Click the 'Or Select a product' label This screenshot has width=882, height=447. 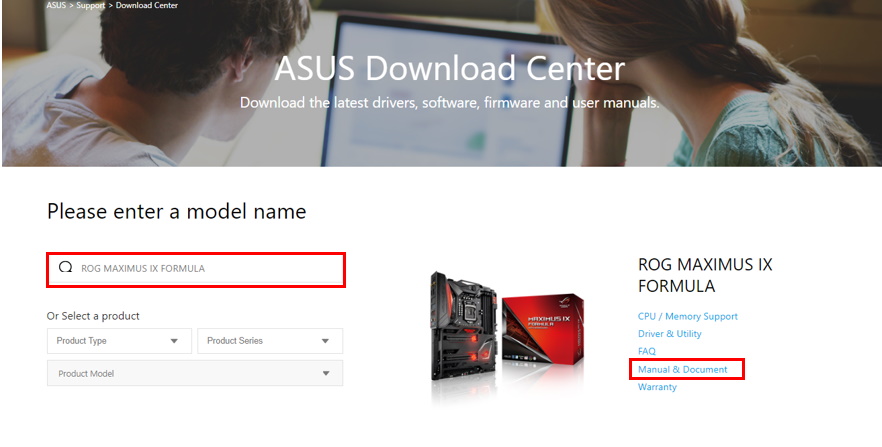click(93, 316)
